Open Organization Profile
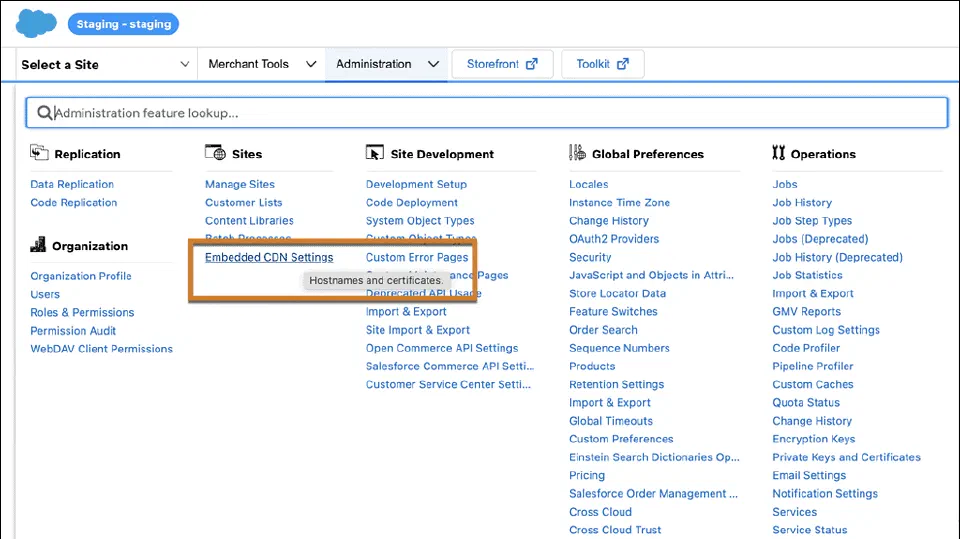This screenshot has height=539, width=960. tap(81, 276)
